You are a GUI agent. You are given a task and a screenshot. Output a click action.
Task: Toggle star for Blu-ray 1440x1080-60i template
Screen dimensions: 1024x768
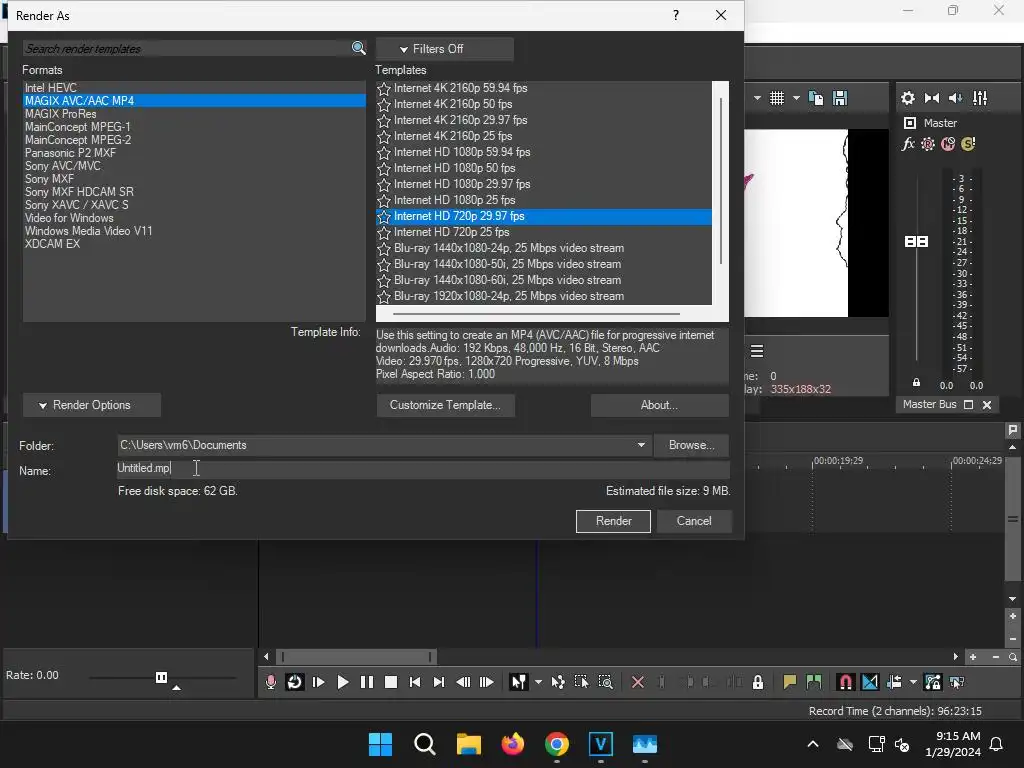[384, 280]
